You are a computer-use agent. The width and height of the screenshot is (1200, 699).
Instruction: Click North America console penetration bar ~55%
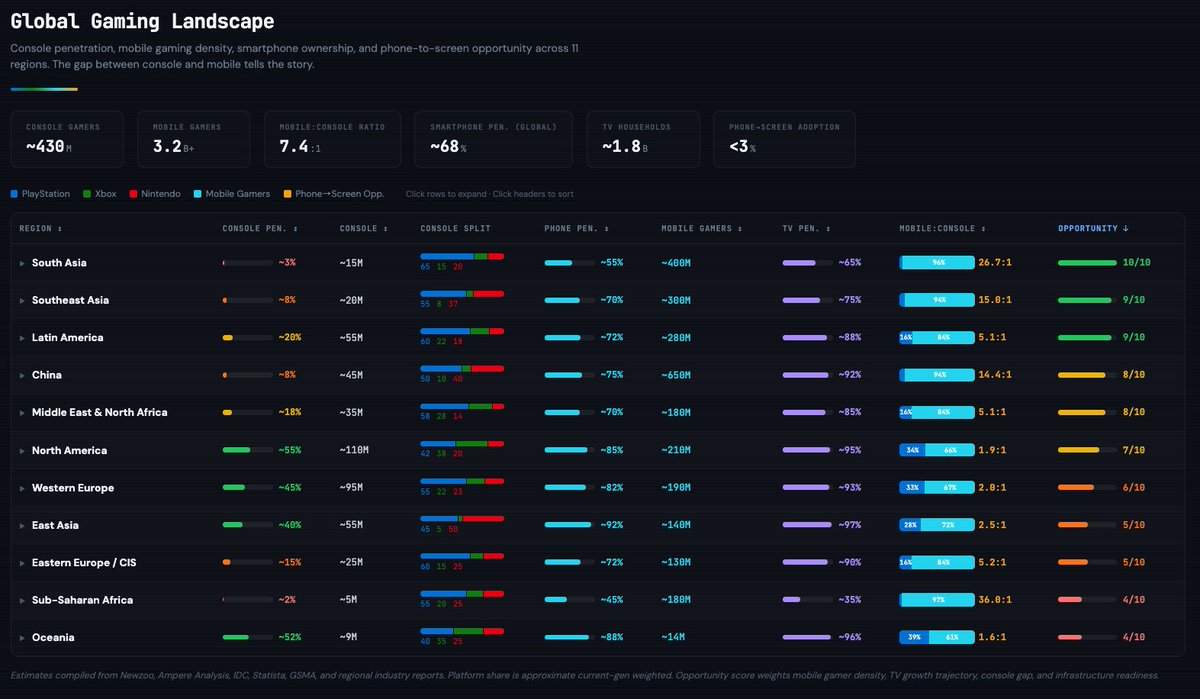pos(247,450)
